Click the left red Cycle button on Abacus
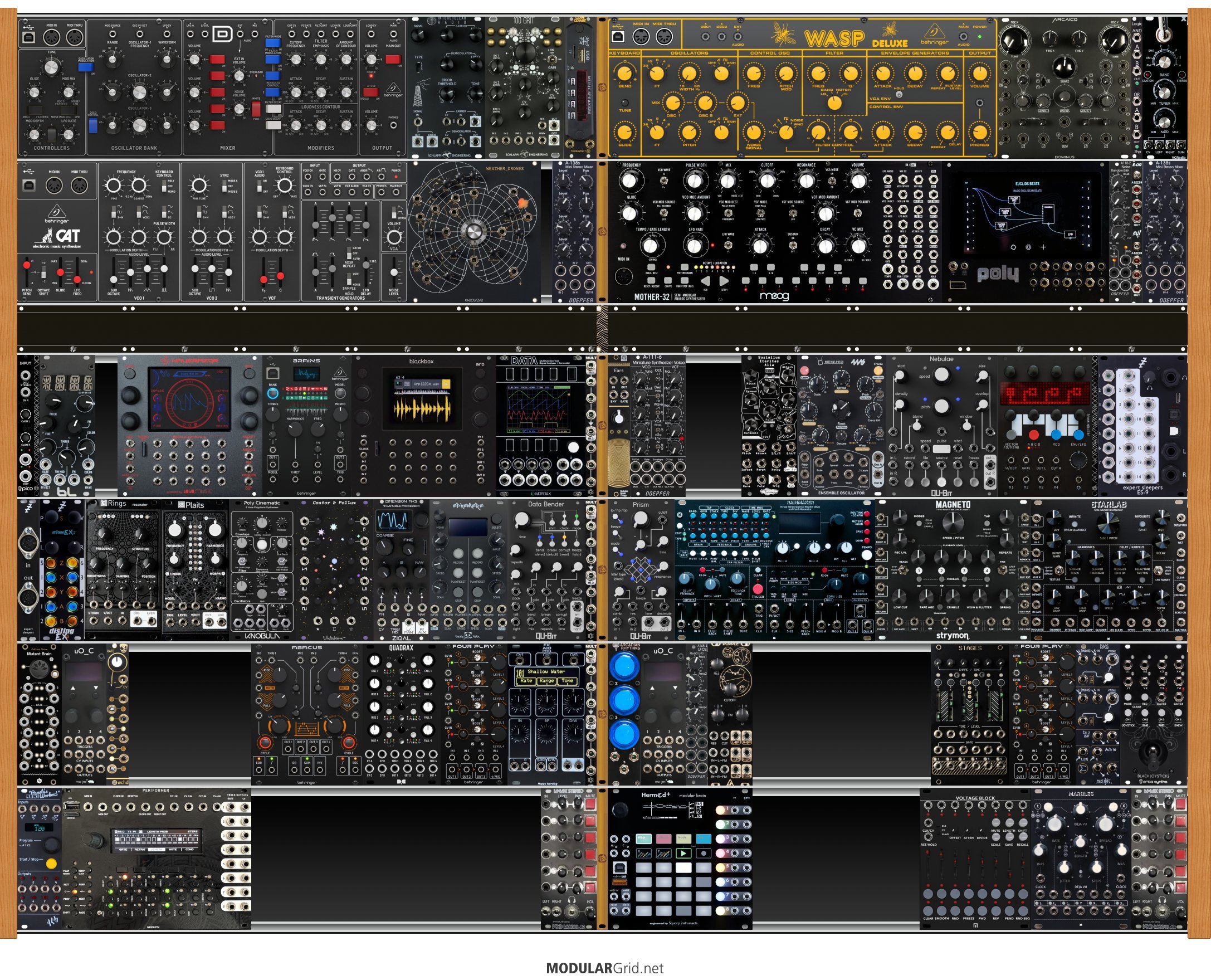Image resolution: width=1211 pixels, height=980 pixels. tap(265, 742)
